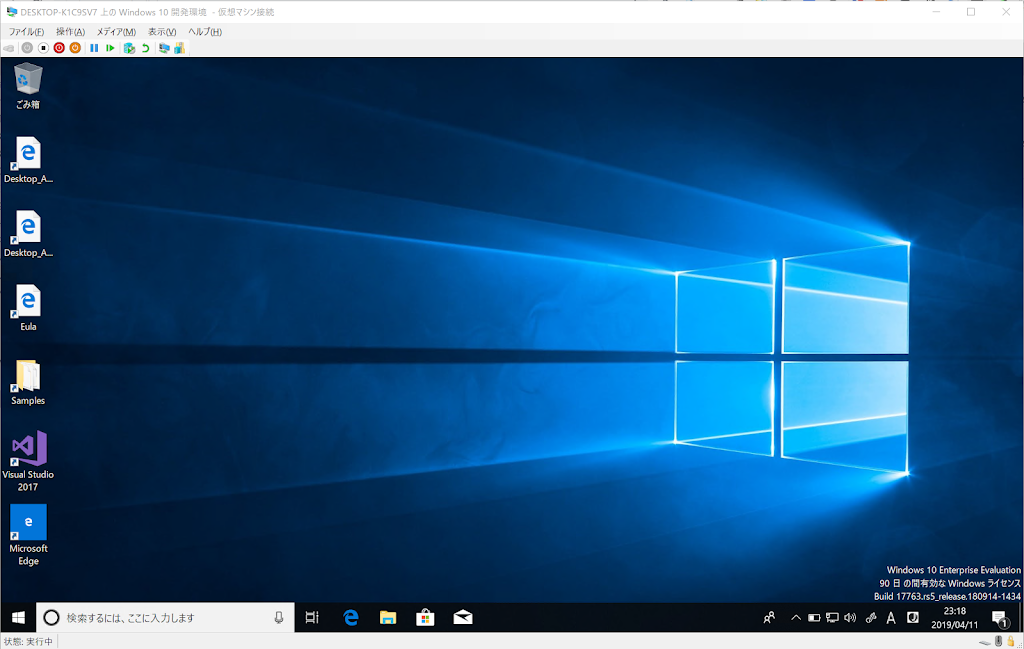The width and height of the screenshot is (1024, 649).
Task: Open the メディア(M) menu
Action: pyautogui.click(x=116, y=31)
